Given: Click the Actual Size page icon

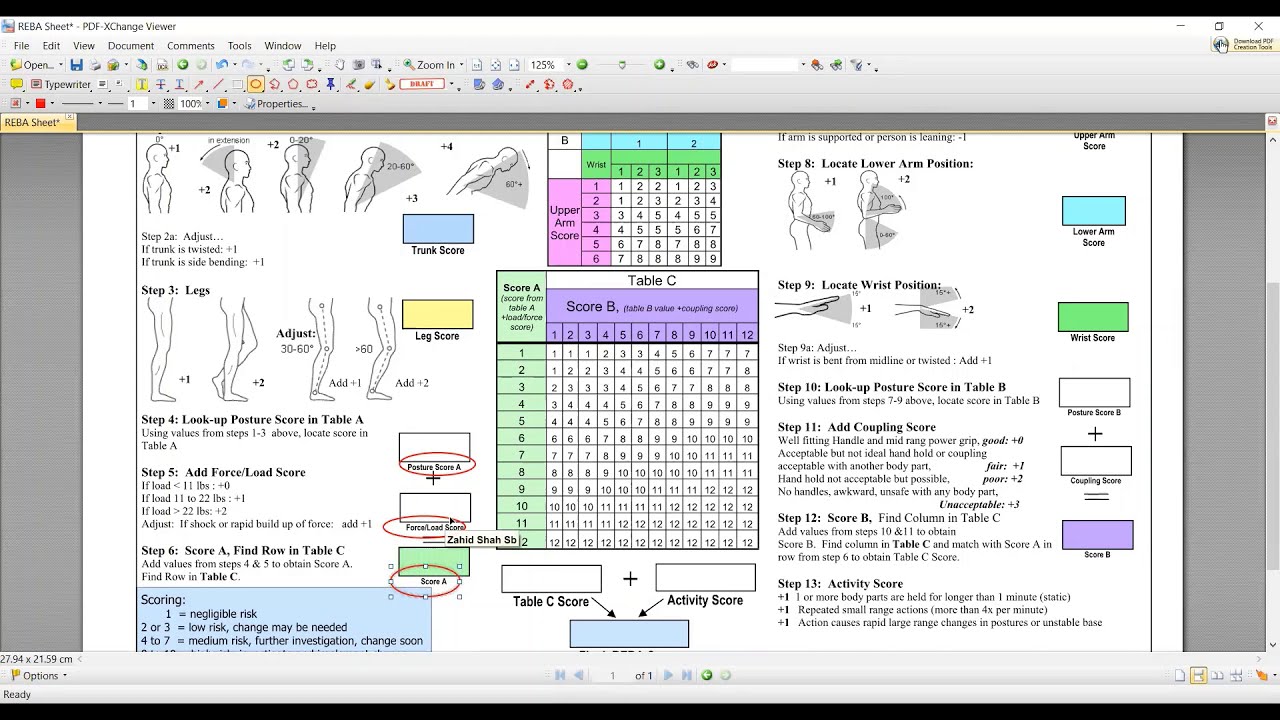Looking at the screenshot, I should tap(477, 65).
